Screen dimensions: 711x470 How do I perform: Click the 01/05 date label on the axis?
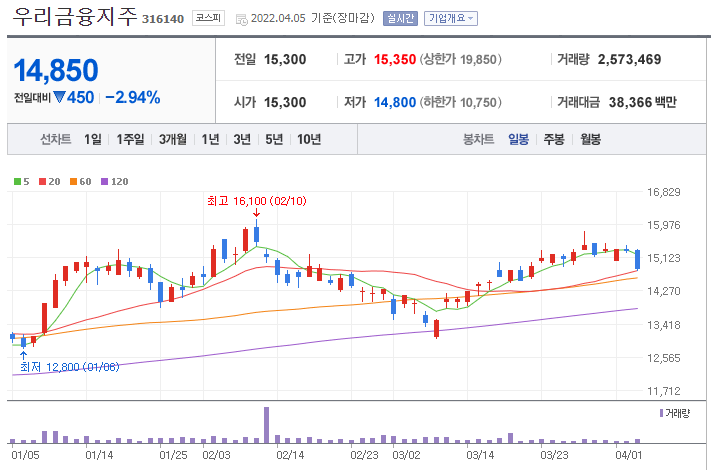[x=25, y=455]
